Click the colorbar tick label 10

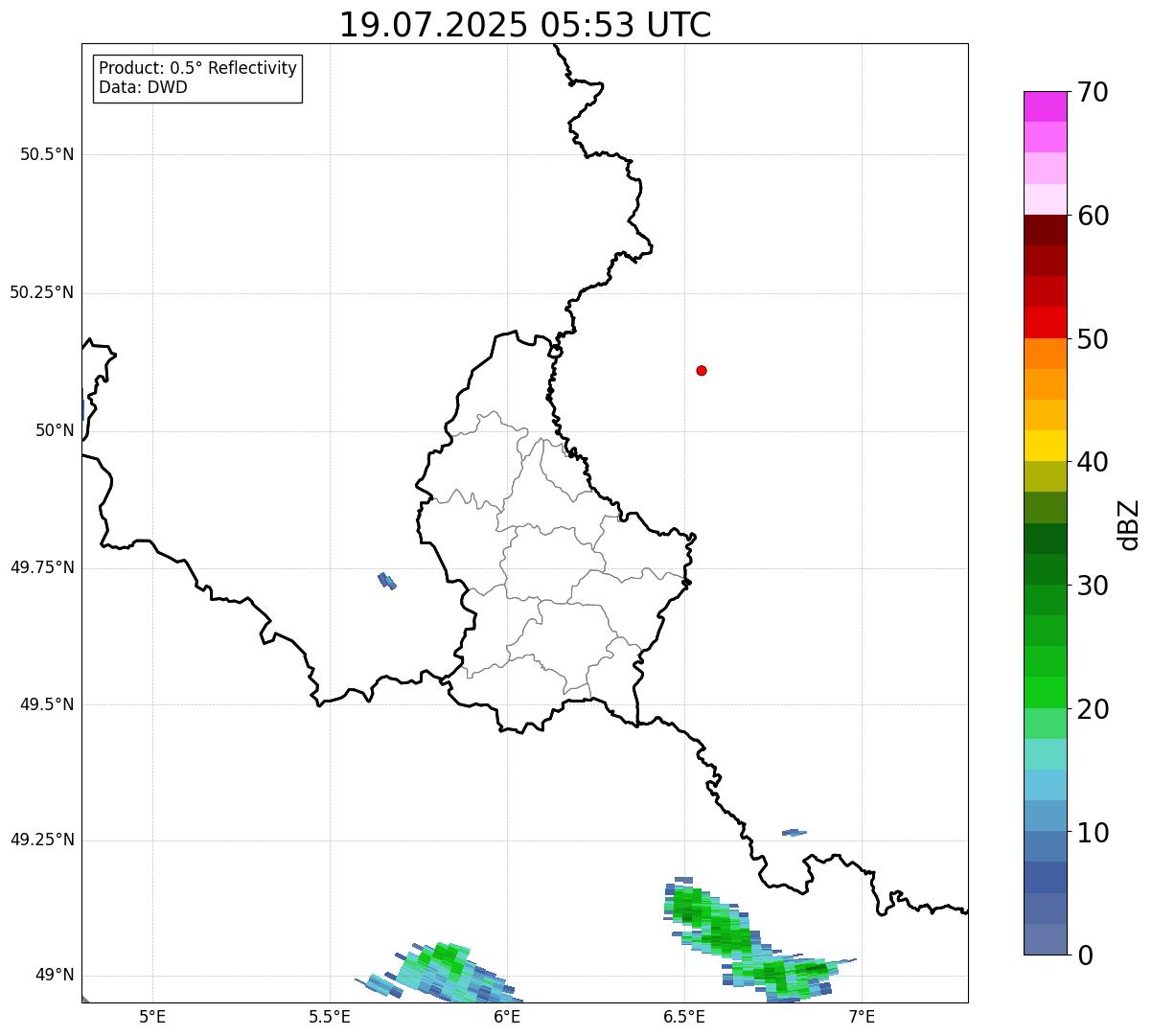click(1093, 833)
